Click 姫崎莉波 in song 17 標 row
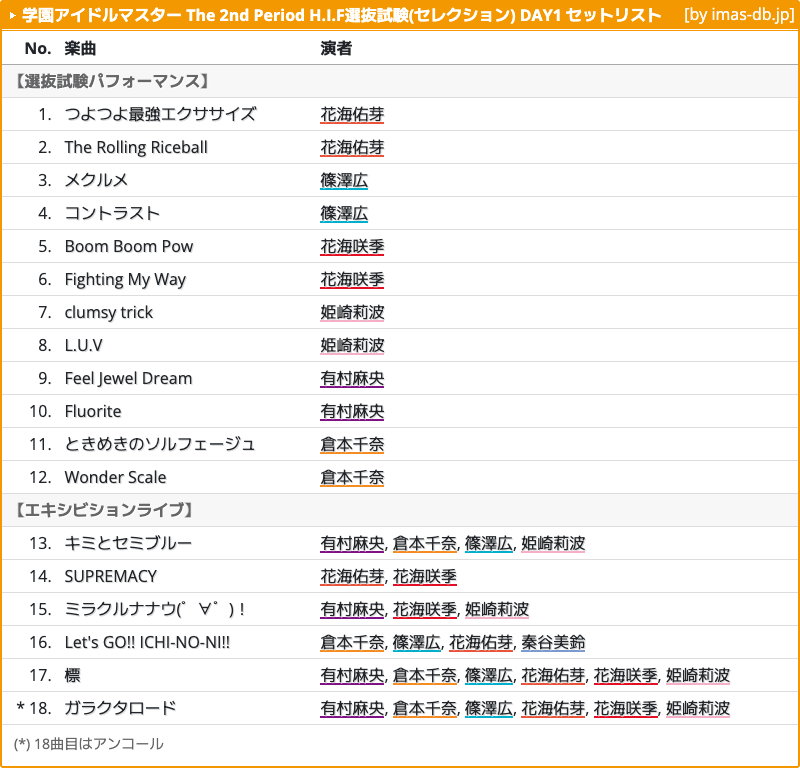Screen dimensions: 800x768 click(698, 676)
